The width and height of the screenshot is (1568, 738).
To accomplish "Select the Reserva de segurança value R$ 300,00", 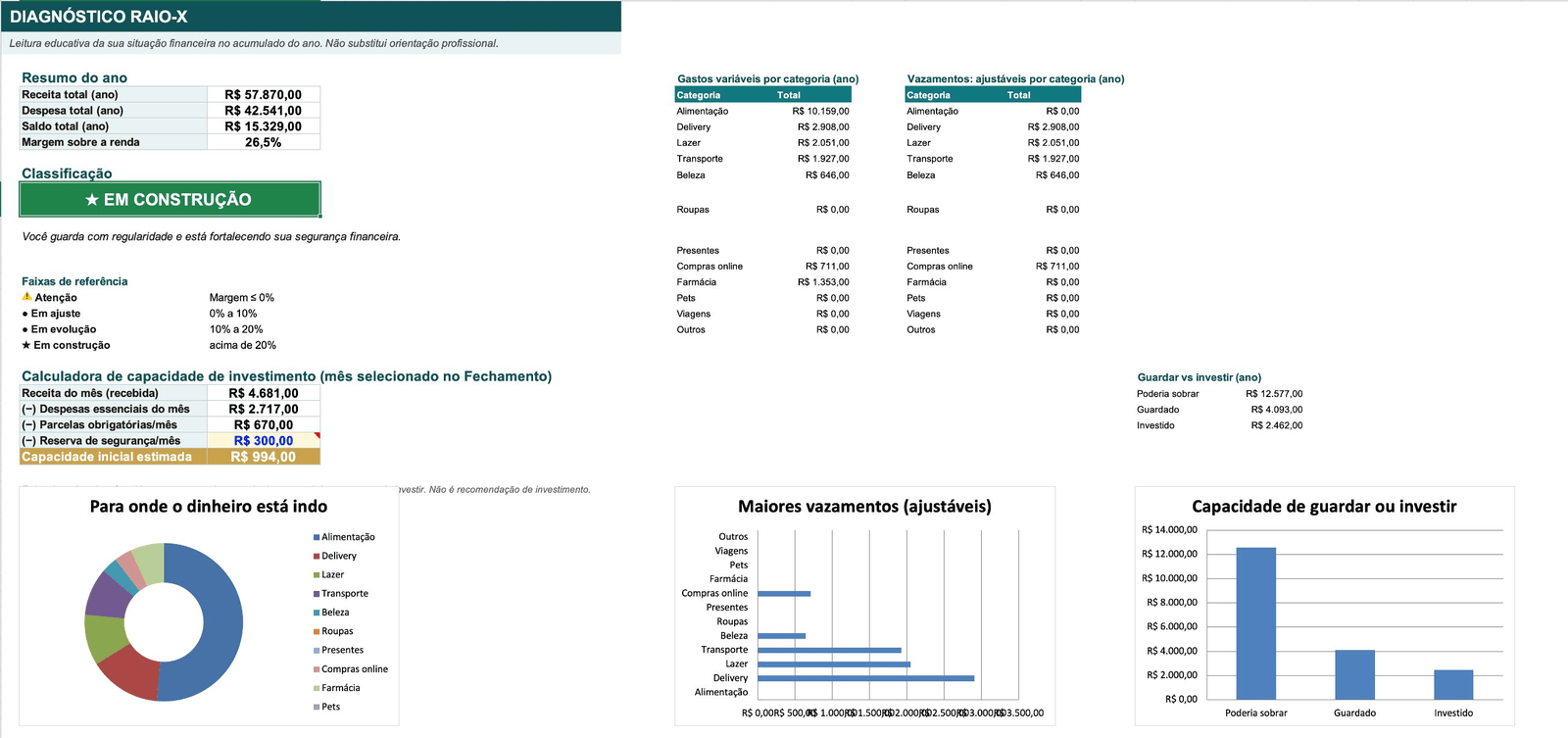I will 264,441.
